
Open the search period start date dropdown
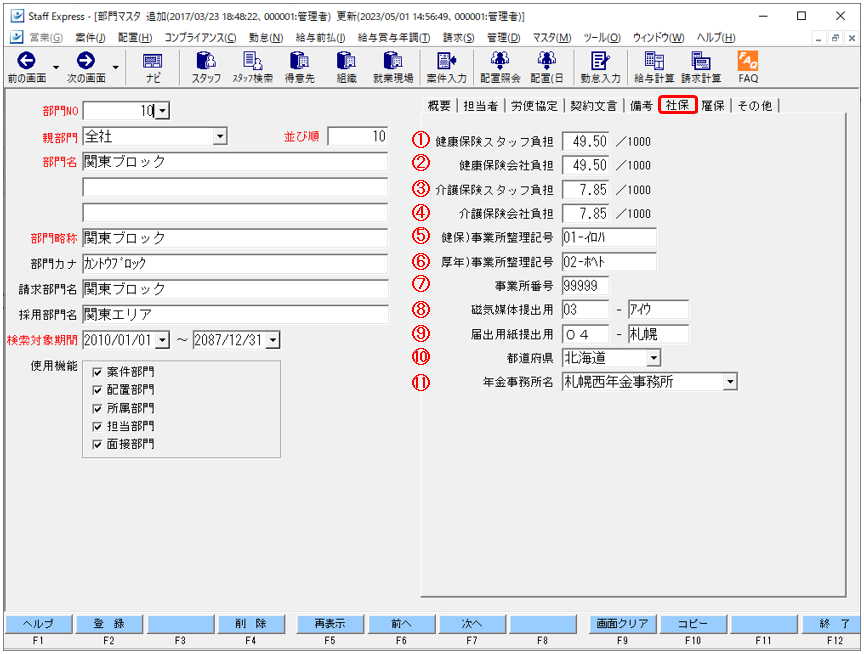(x=162, y=340)
